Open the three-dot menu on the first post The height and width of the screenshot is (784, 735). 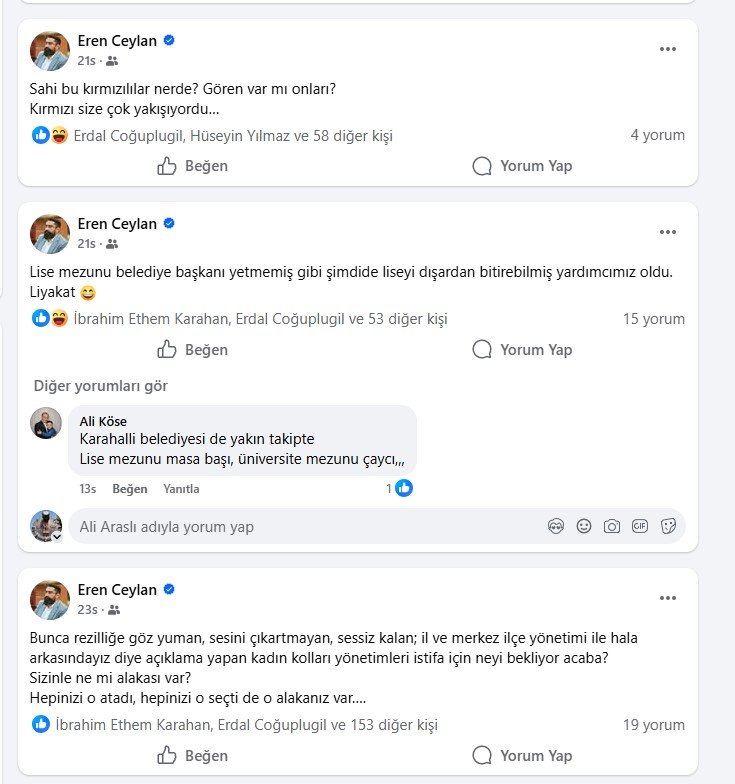pyautogui.click(x=668, y=49)
